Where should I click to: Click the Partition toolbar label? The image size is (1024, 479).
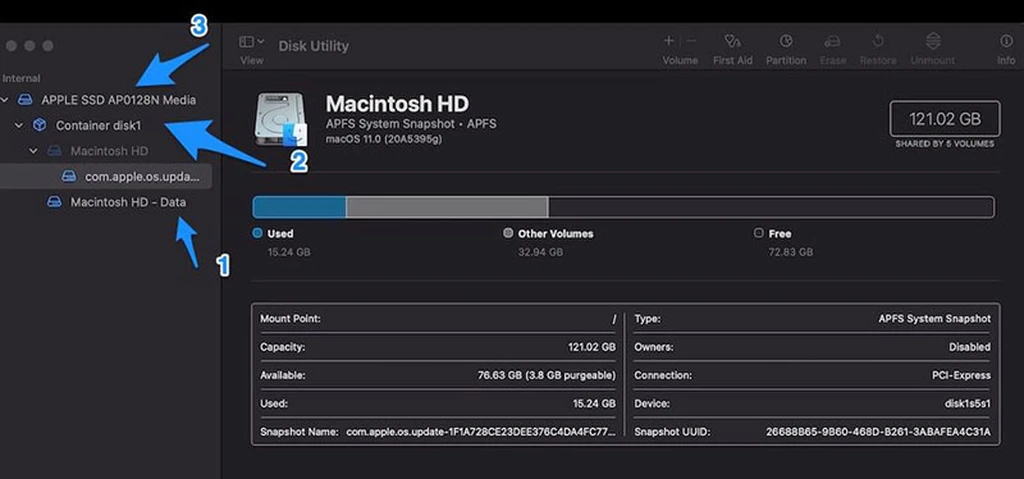tap(786, 60)
